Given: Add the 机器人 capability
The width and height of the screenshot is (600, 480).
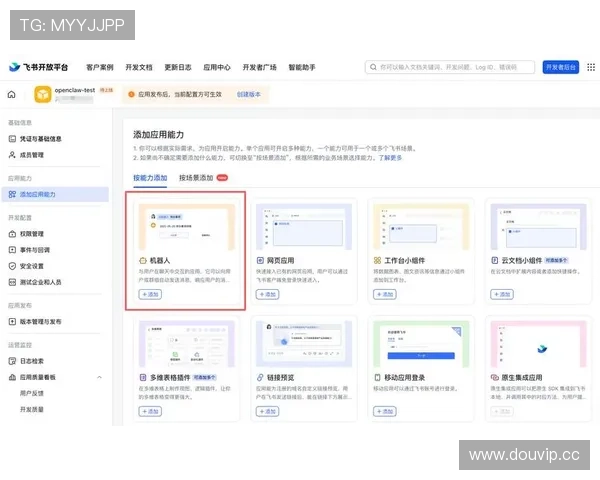Looking at the screenshot, I should click(x=150, y=294).
